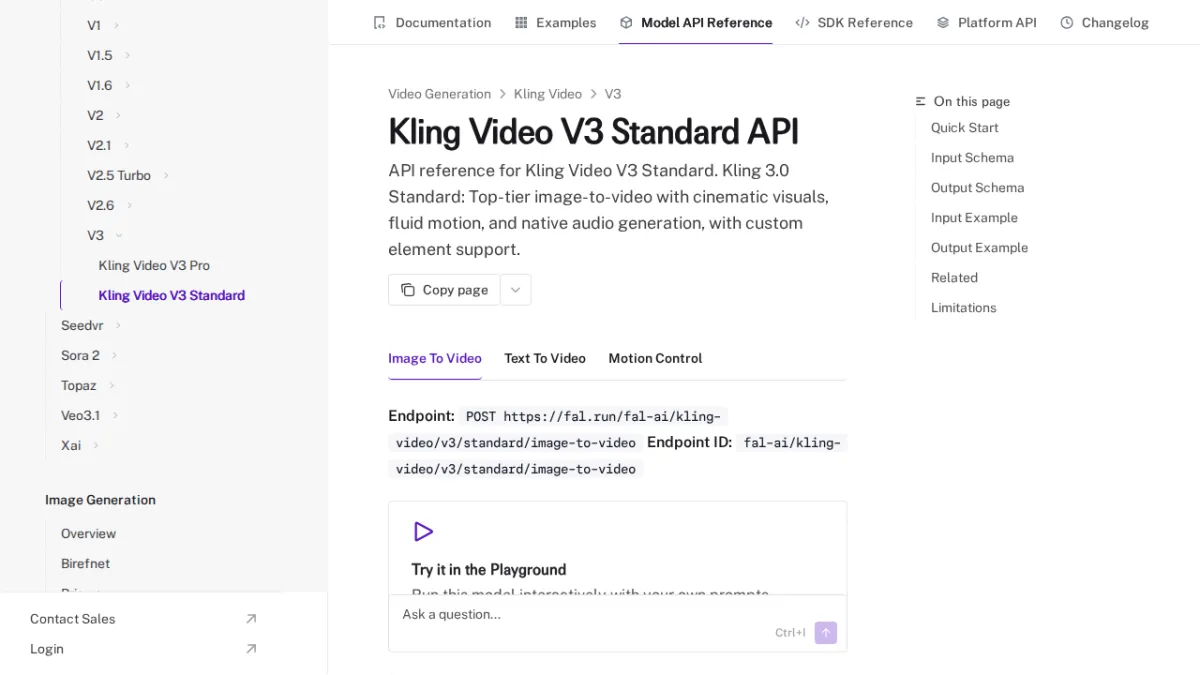The height and width of the screenshot is (675, 1200).
Task: Select the Motion Control tab
Action: click(655, 358)
